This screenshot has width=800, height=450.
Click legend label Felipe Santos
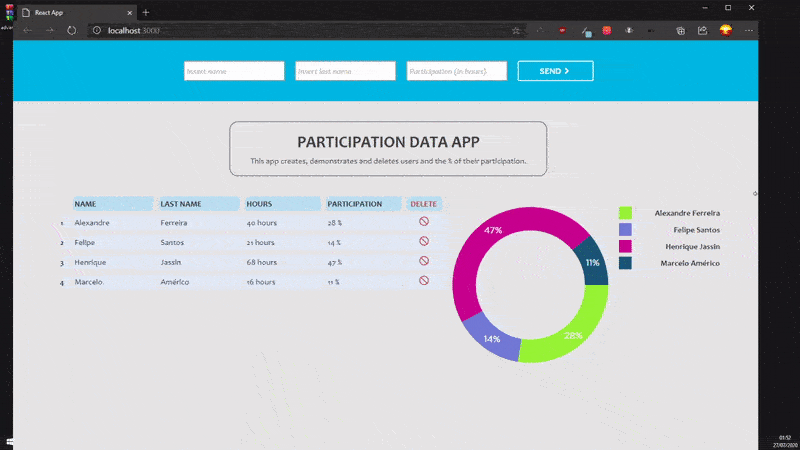tap(696, 230)
